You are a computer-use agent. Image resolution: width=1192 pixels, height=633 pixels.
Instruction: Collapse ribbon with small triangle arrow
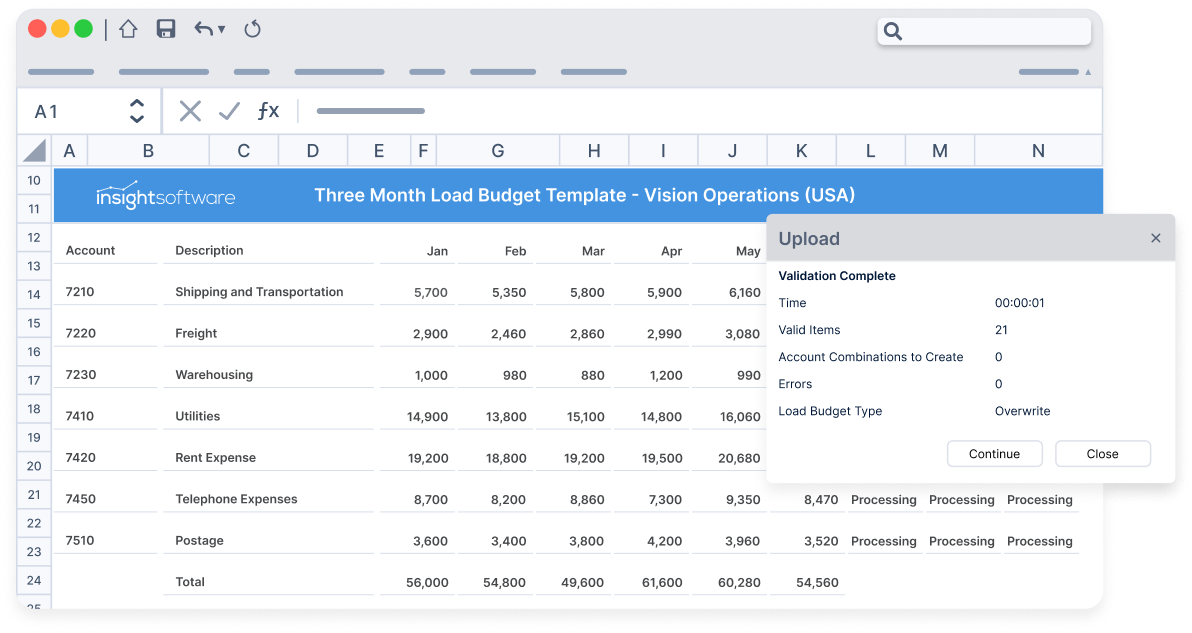pyautogui.click(x=1088, y=72)
